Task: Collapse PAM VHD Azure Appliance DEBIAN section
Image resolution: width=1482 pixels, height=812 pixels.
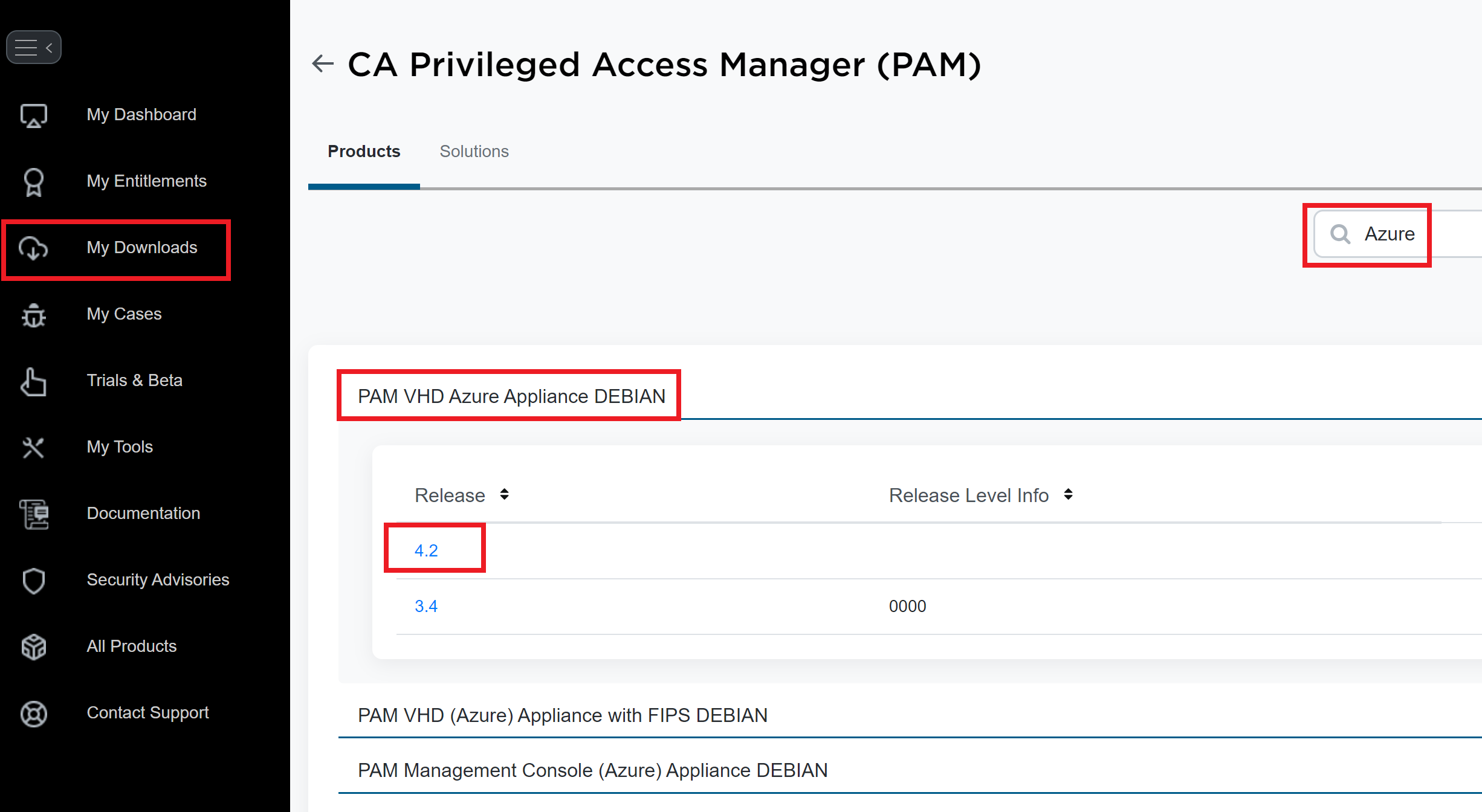Action: (511, 396)
